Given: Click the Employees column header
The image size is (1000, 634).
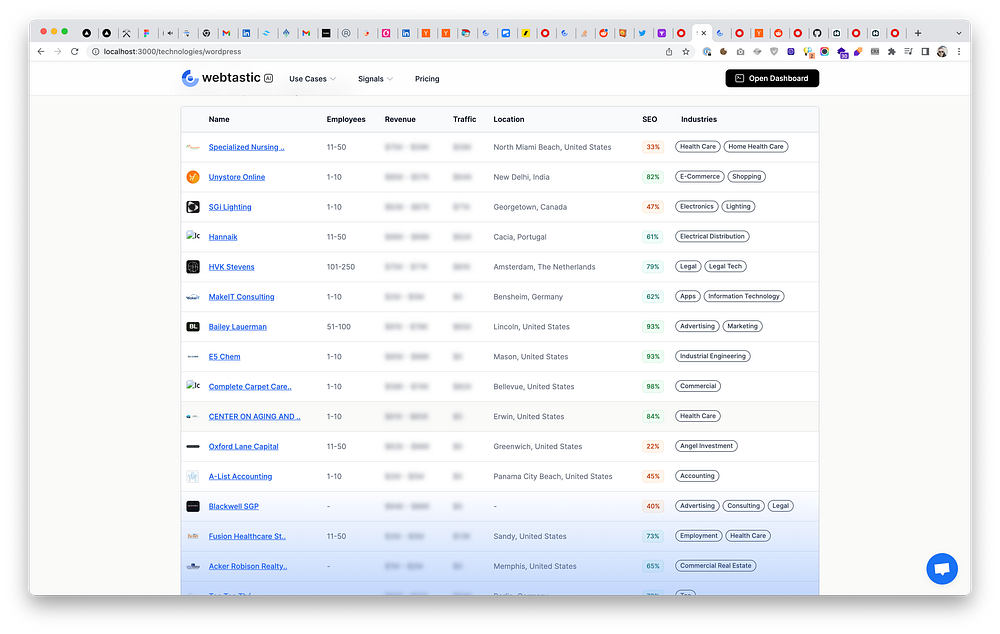Looking at the screenshot, I should [x=346, y=119].
